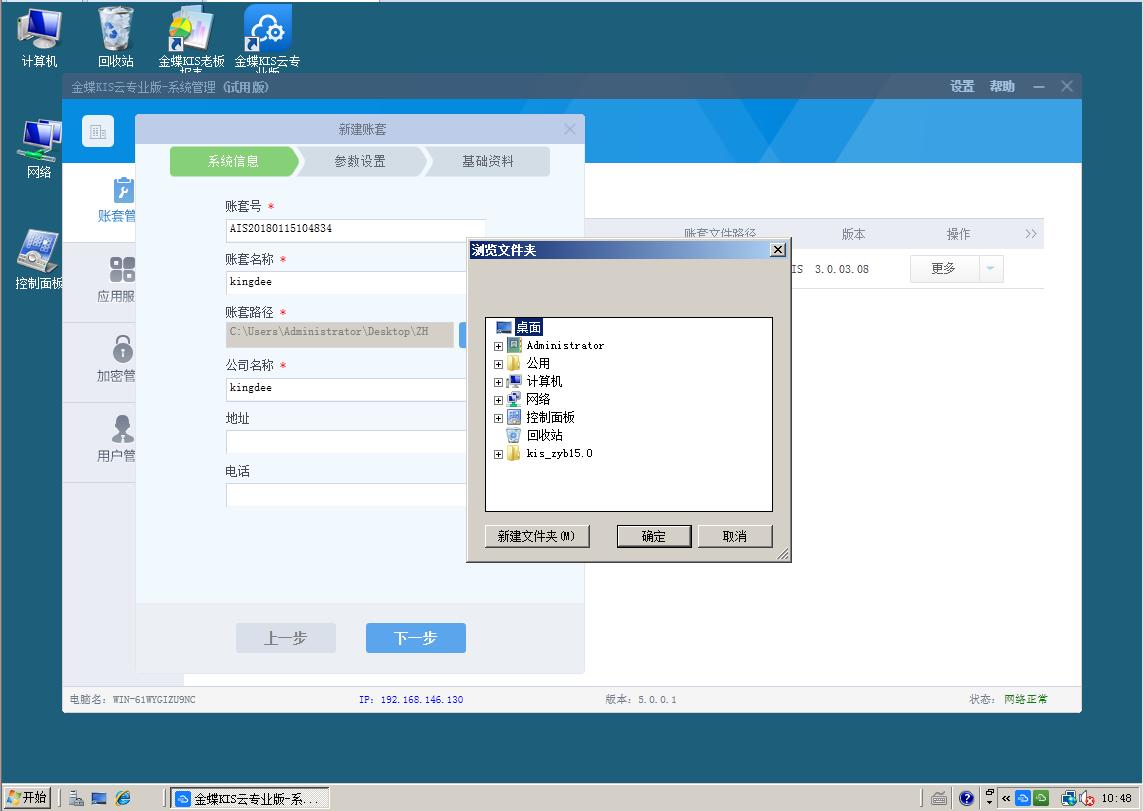Select 网络 in the folder tree

pos(538,399)
